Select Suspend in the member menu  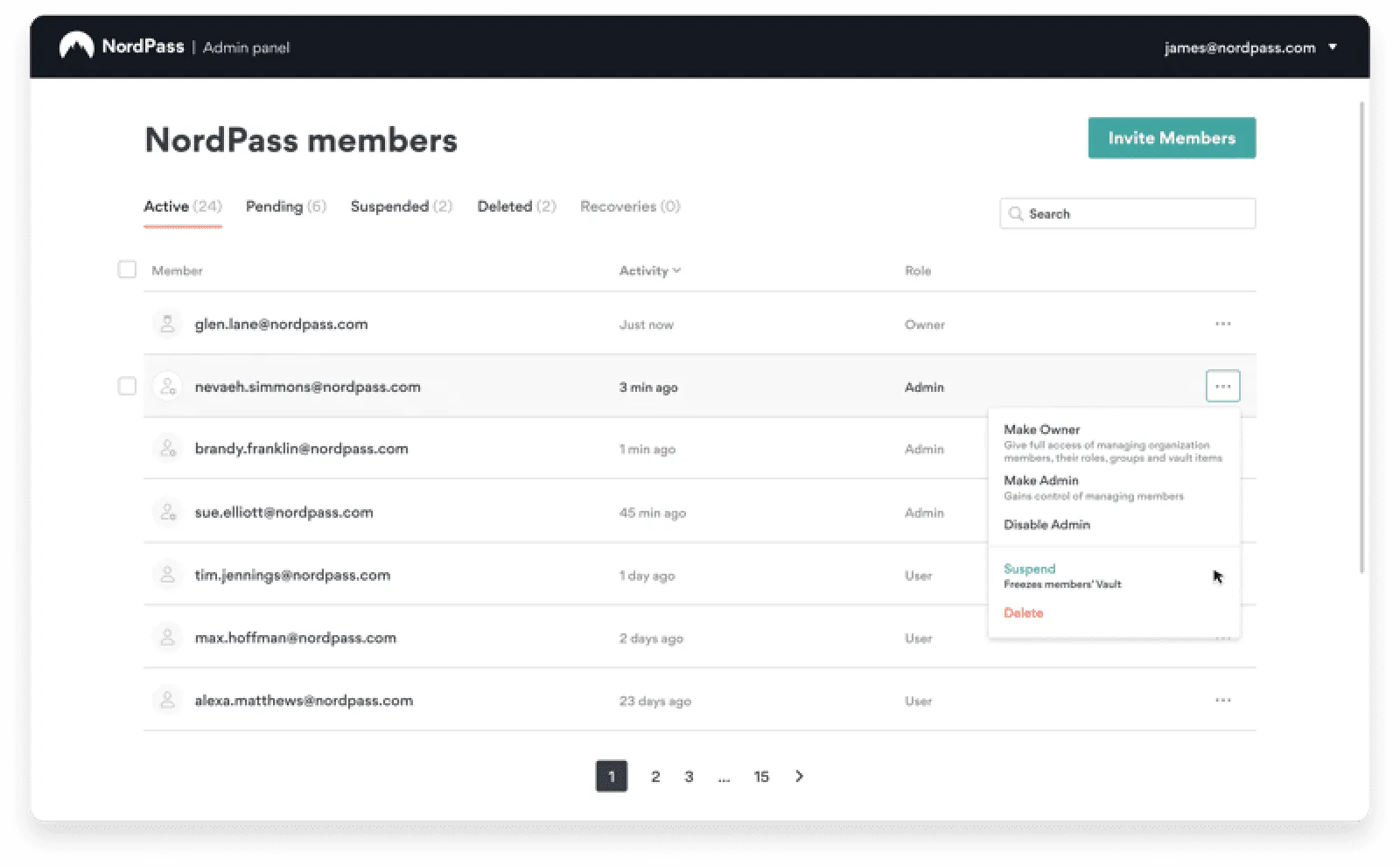coord(1029,569)
